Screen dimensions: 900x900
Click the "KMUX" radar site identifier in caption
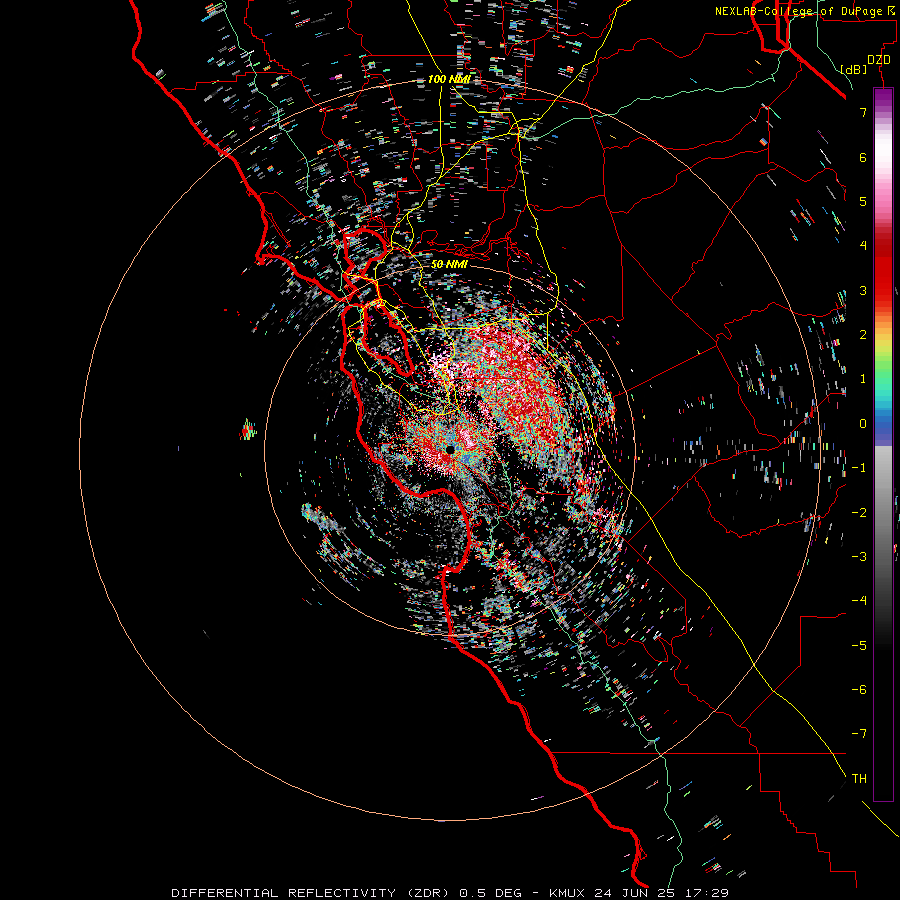[567, 893]
